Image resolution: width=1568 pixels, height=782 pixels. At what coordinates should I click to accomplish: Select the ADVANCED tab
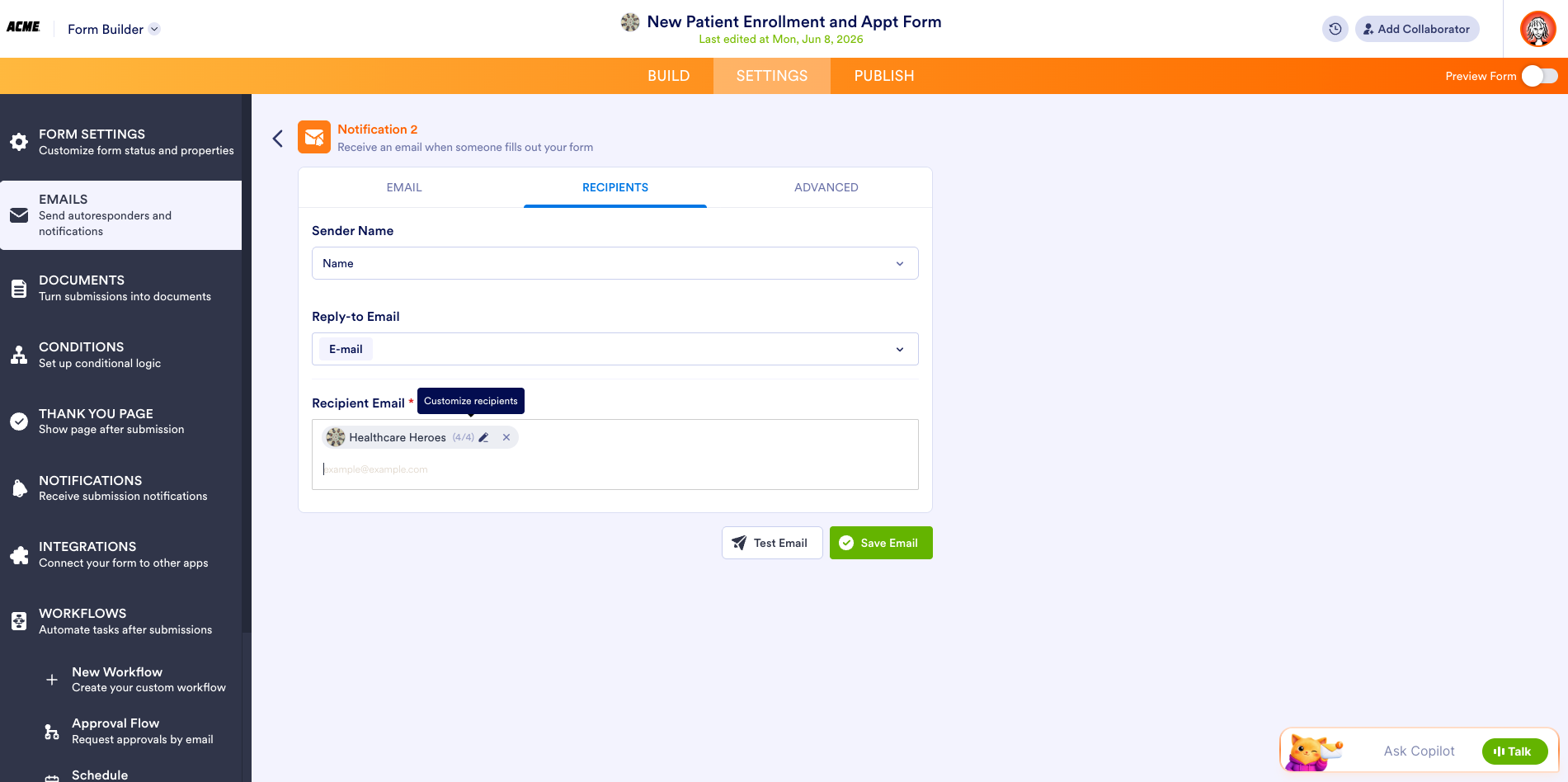pyautogui.click(x=826, y=187)
